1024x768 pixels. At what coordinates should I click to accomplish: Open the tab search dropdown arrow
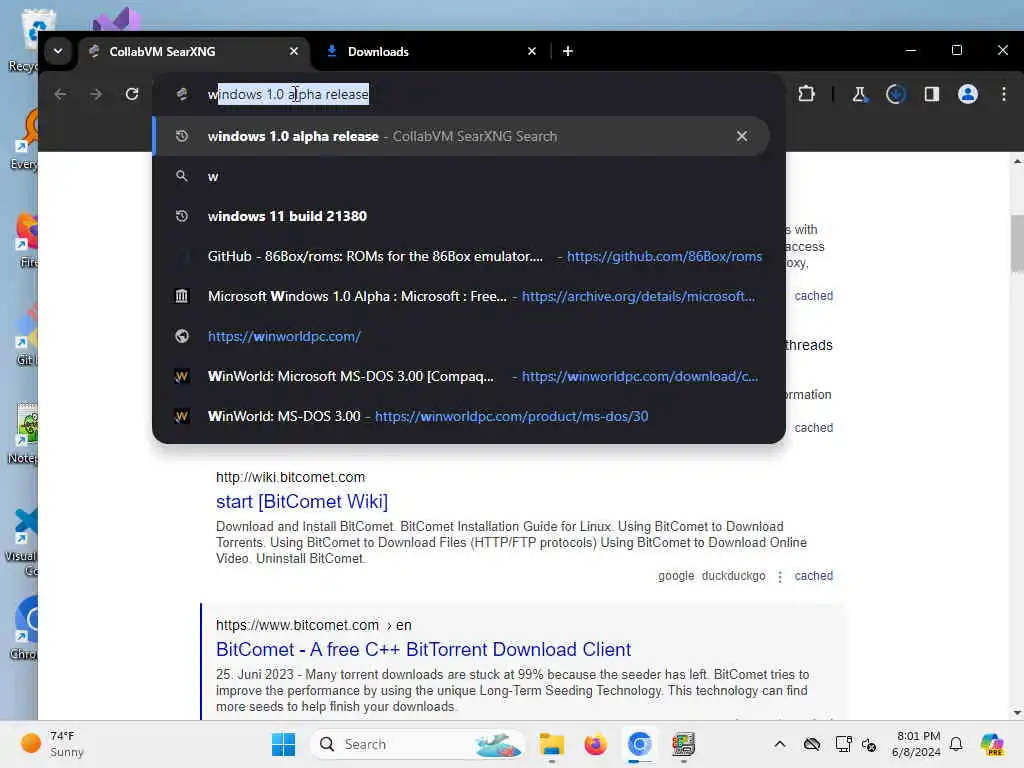[58, 51]
